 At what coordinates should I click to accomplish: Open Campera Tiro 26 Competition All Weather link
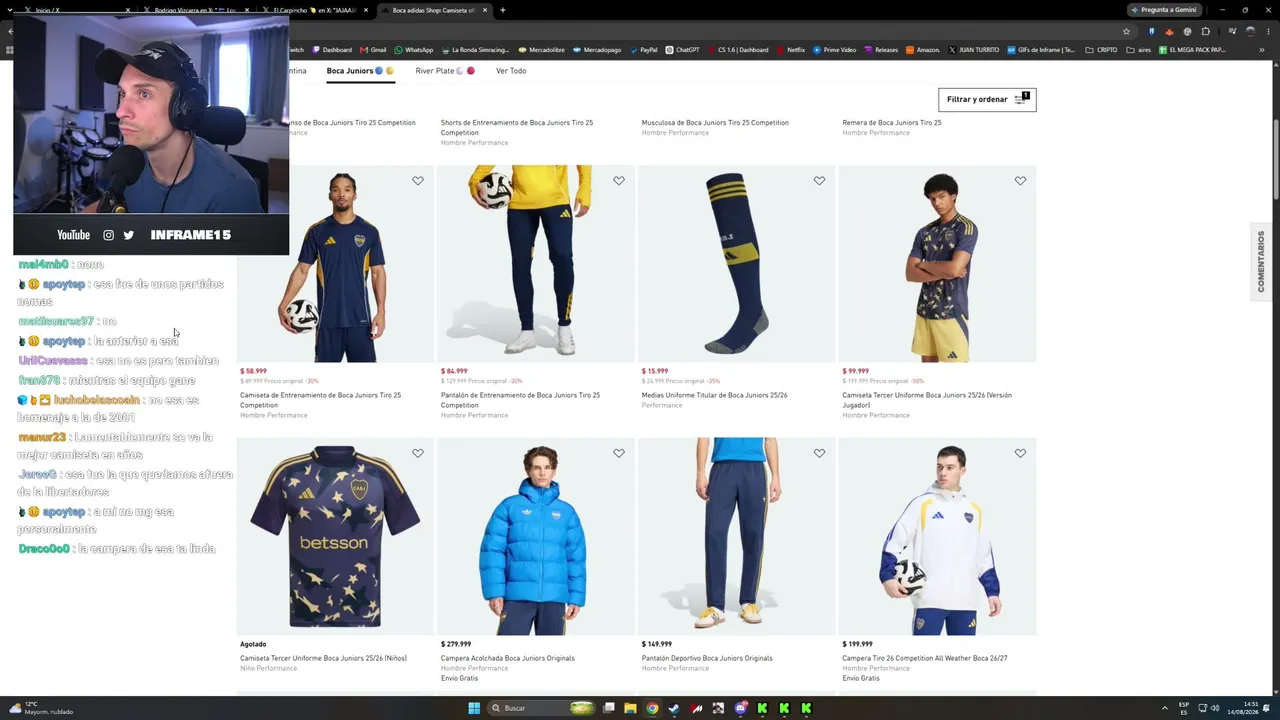(x=925, y=658)
